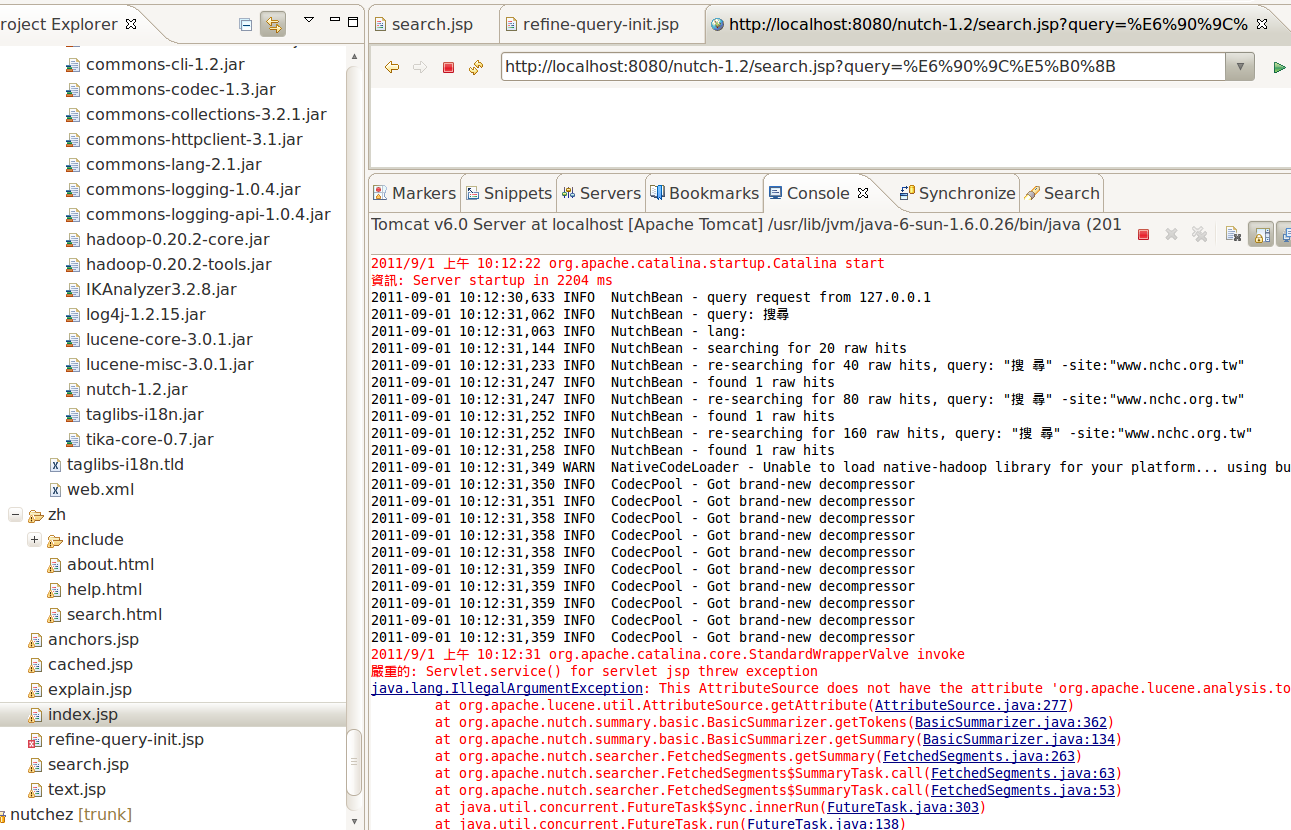Collapse all in Project Explorer
This screenshot has height=830, width=1291.
[246, 24]
